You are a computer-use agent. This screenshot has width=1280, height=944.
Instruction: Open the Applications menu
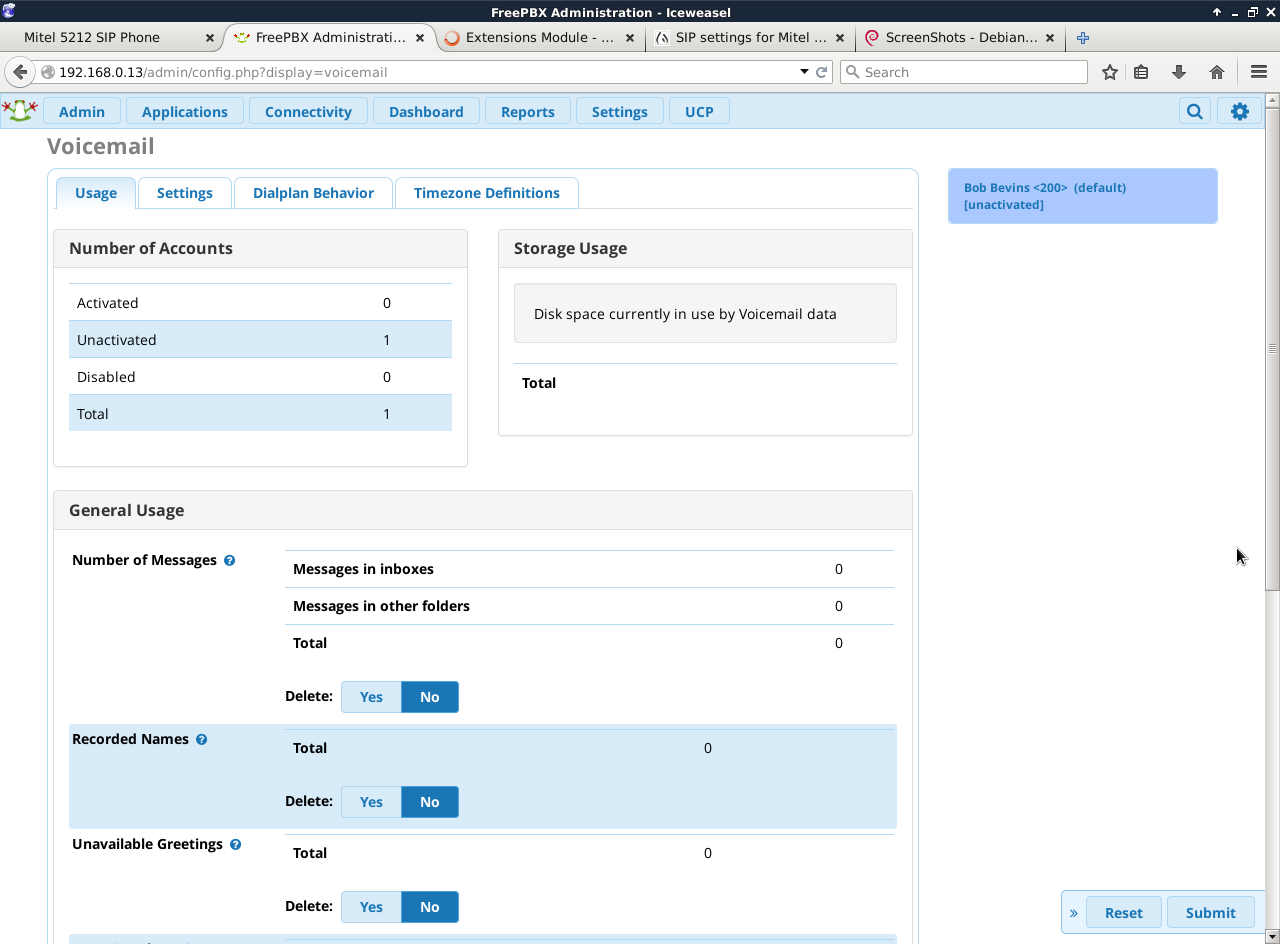point(185,111)
